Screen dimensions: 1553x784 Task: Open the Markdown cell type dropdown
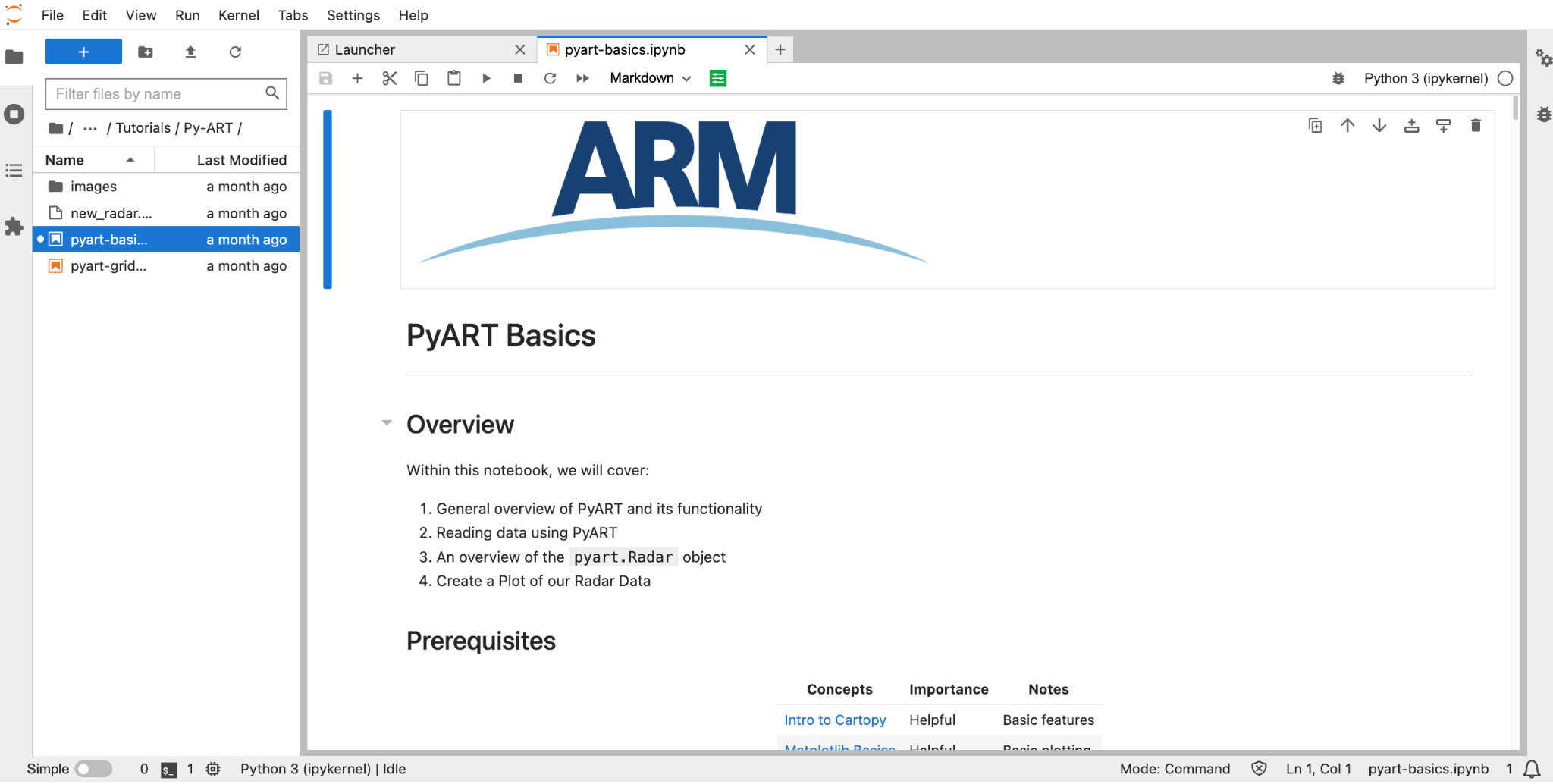pyautogui.click(x=650, y=78)
